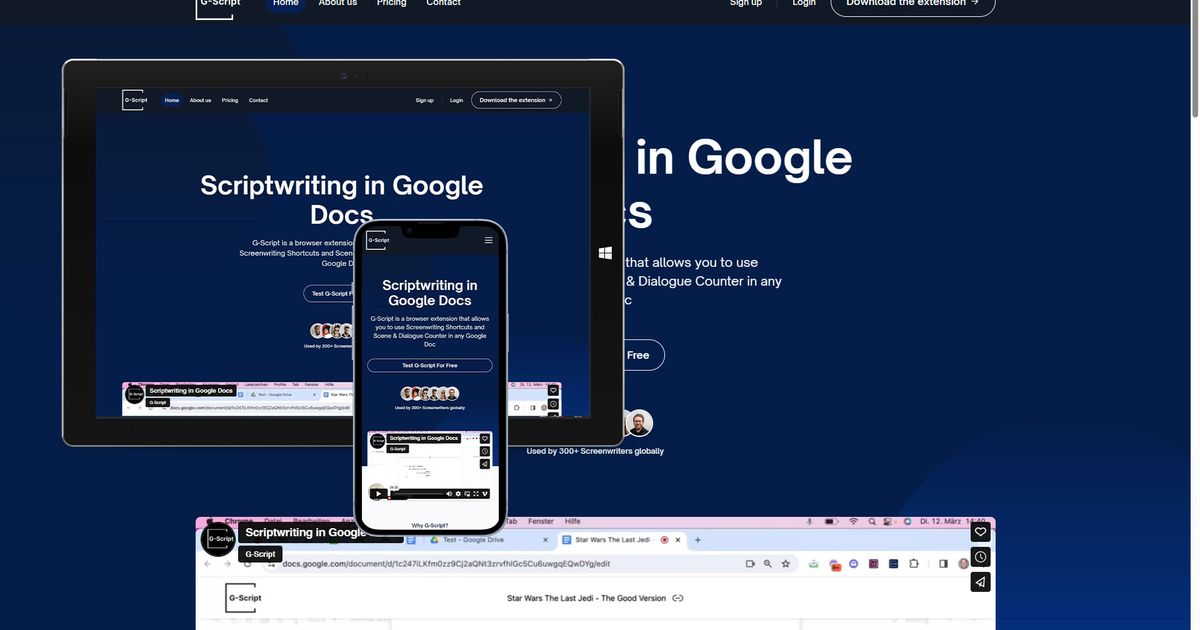
Task: Share the main page video via paper-plane icon
Action: click(x=980, y=582)
